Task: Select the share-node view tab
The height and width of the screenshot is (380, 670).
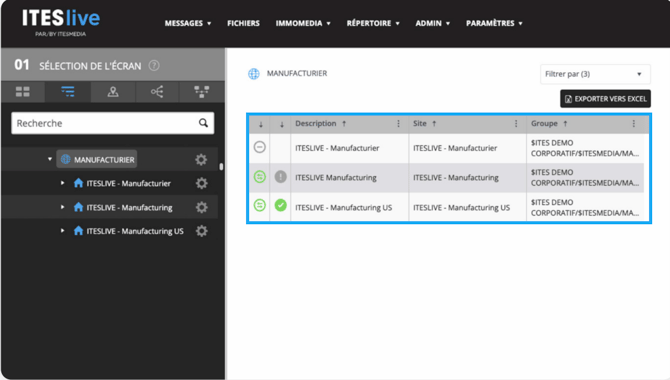Action: pyautogui.click(x=157, y=91)
